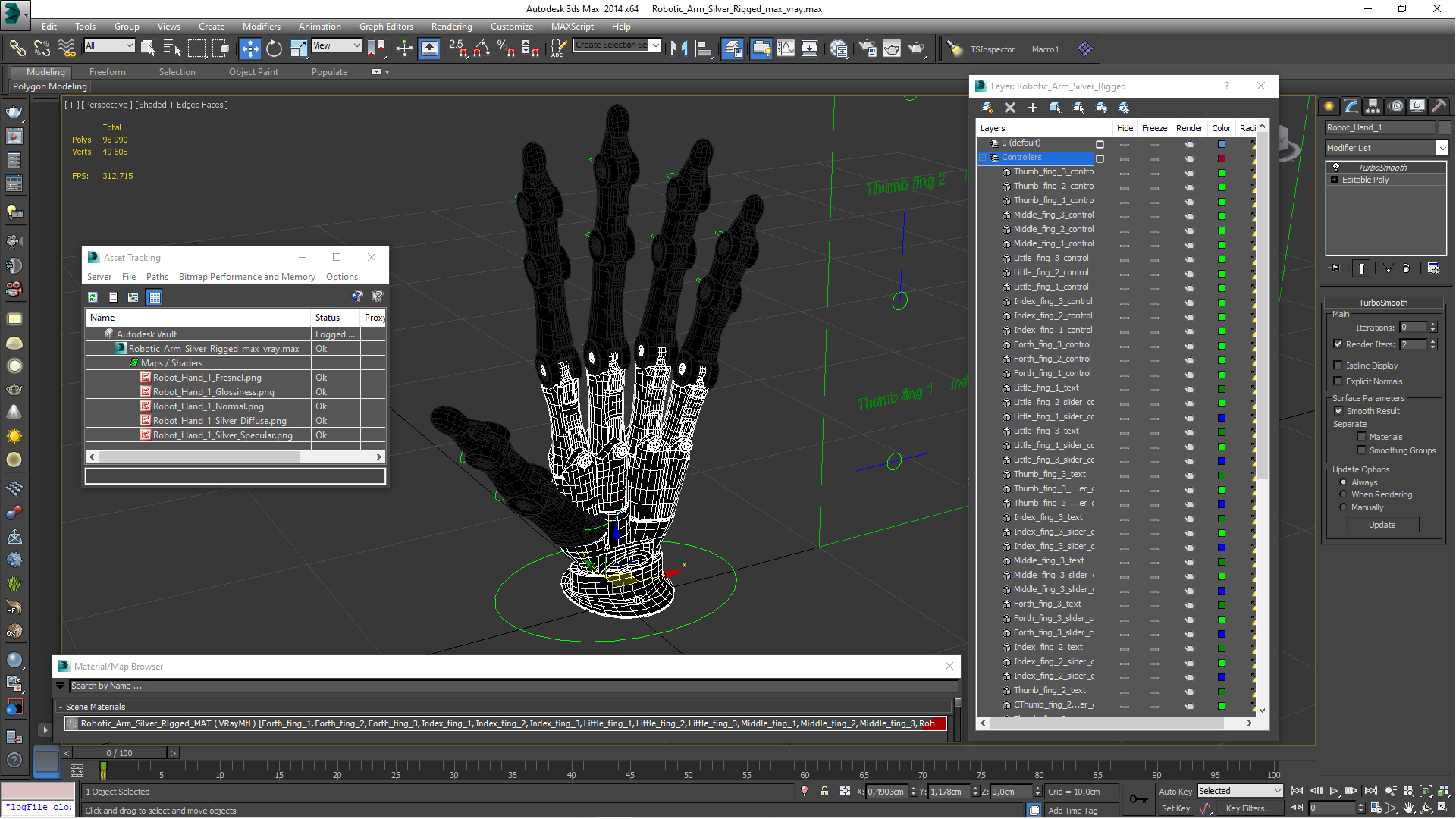
Task: Select the Select and Move tool
Action: click(249, 49)
